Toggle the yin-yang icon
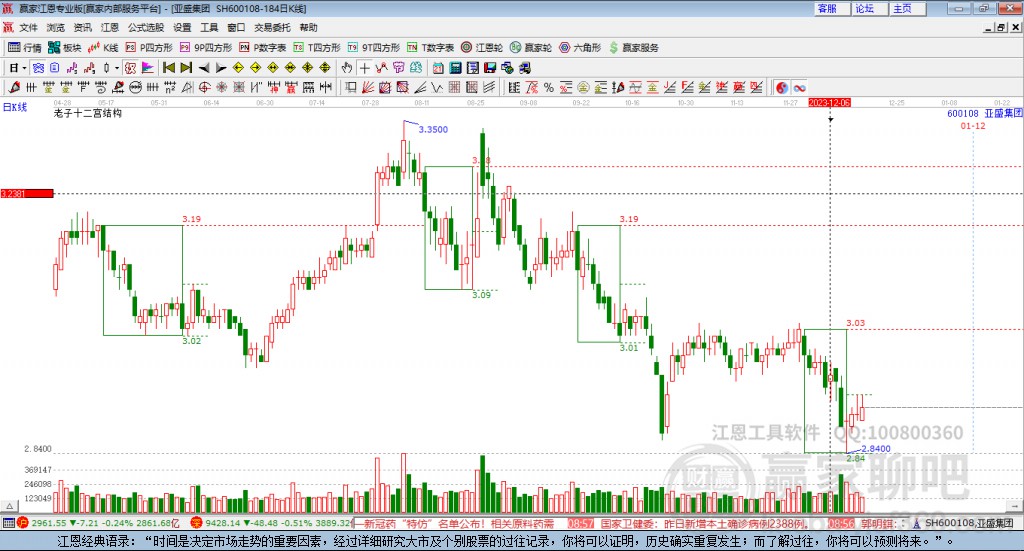This screenshot has height=551, width=1024. click(782, 87)
